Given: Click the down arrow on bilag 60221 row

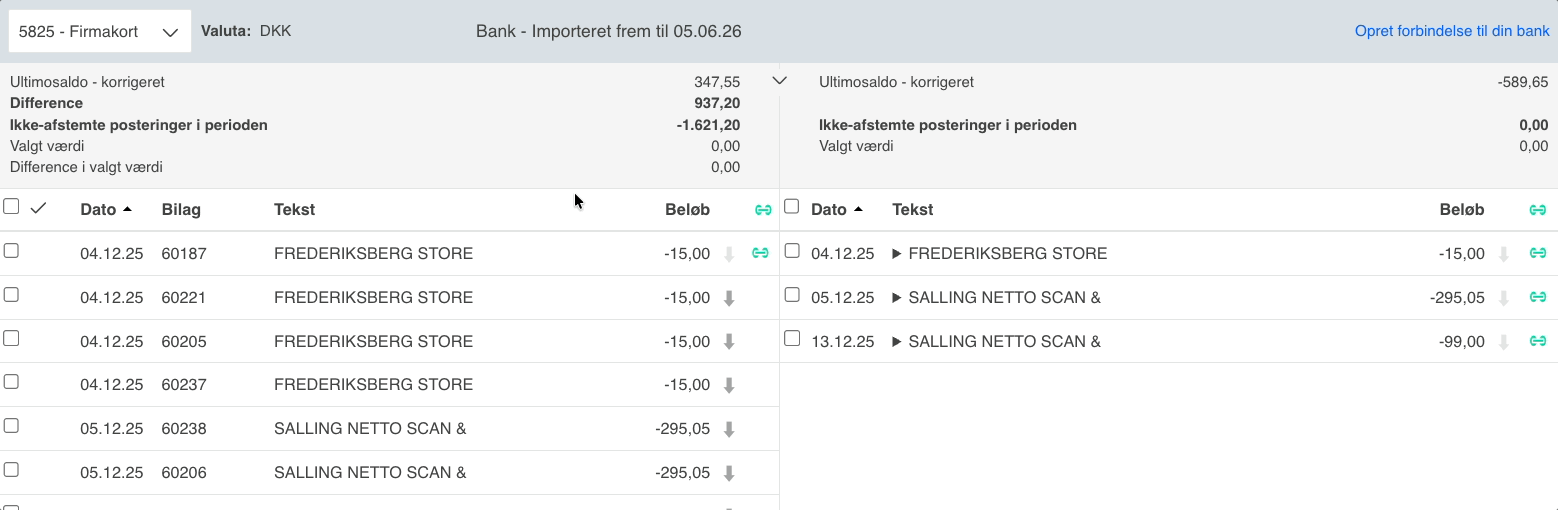Looking at the screenshot, I should 729,298.
